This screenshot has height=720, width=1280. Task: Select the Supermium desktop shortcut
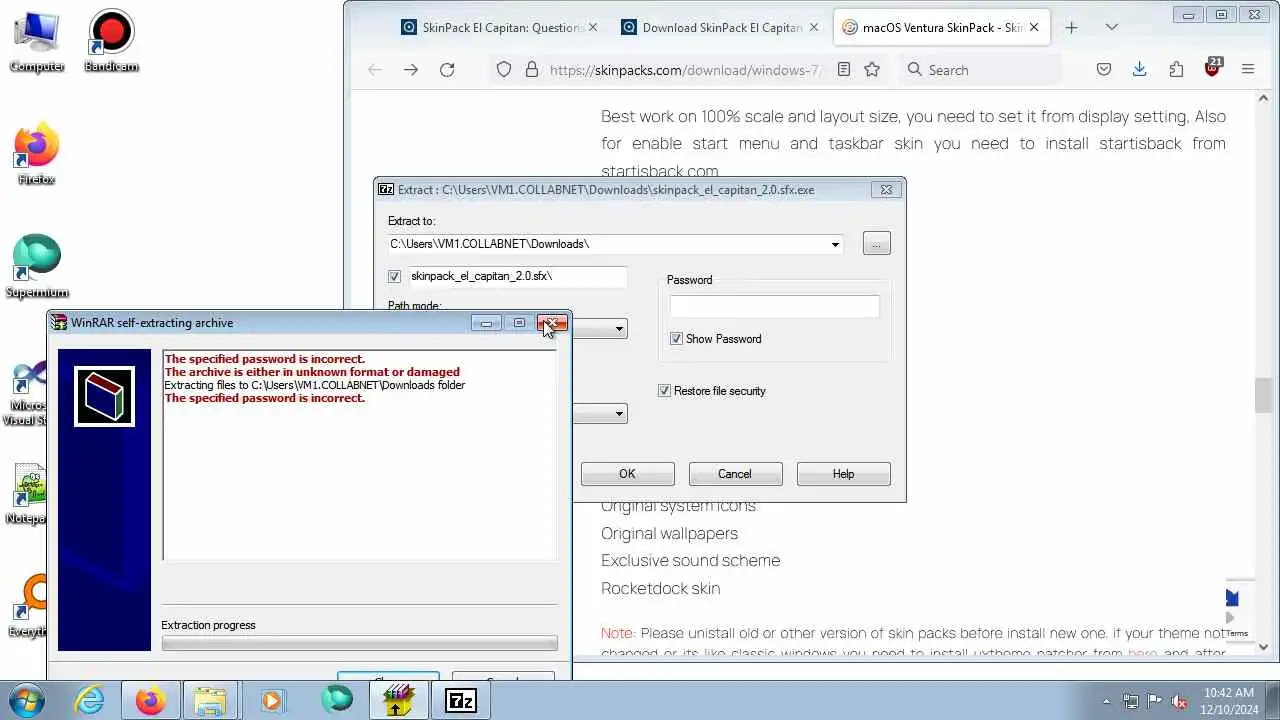37,267
